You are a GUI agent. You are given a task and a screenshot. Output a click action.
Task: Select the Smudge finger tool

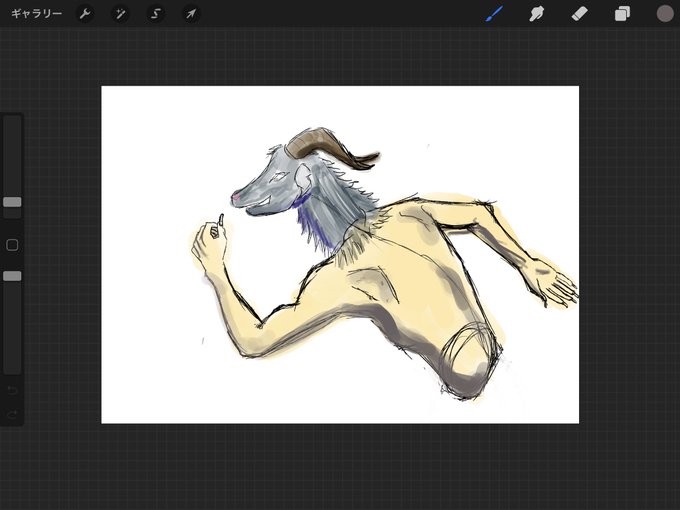tap(536, 14)
